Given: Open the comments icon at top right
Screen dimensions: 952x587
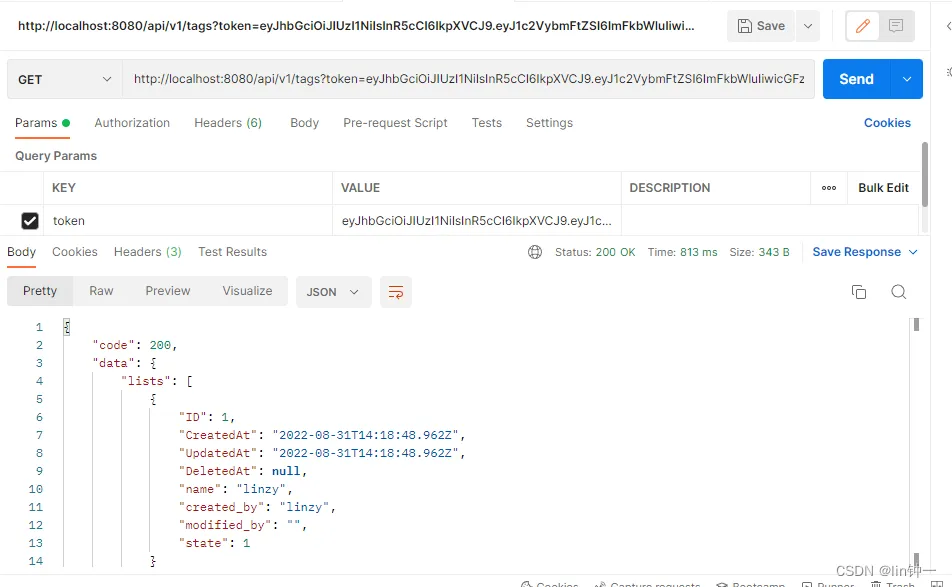Looking at the screenshot, I should pyautogui.click(x=896, y=26).
